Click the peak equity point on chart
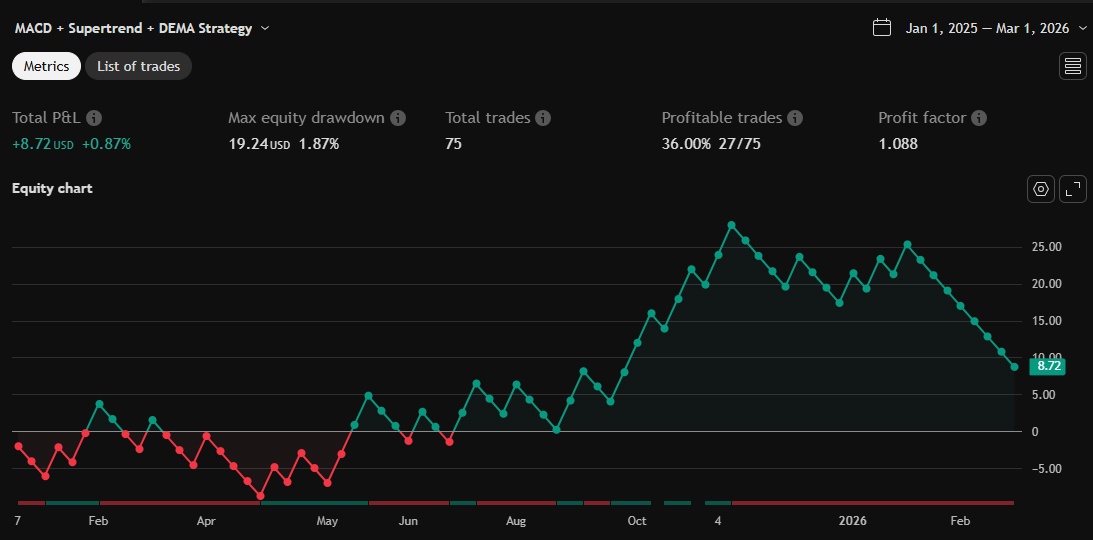1093x540 pixels. point(732,225)
